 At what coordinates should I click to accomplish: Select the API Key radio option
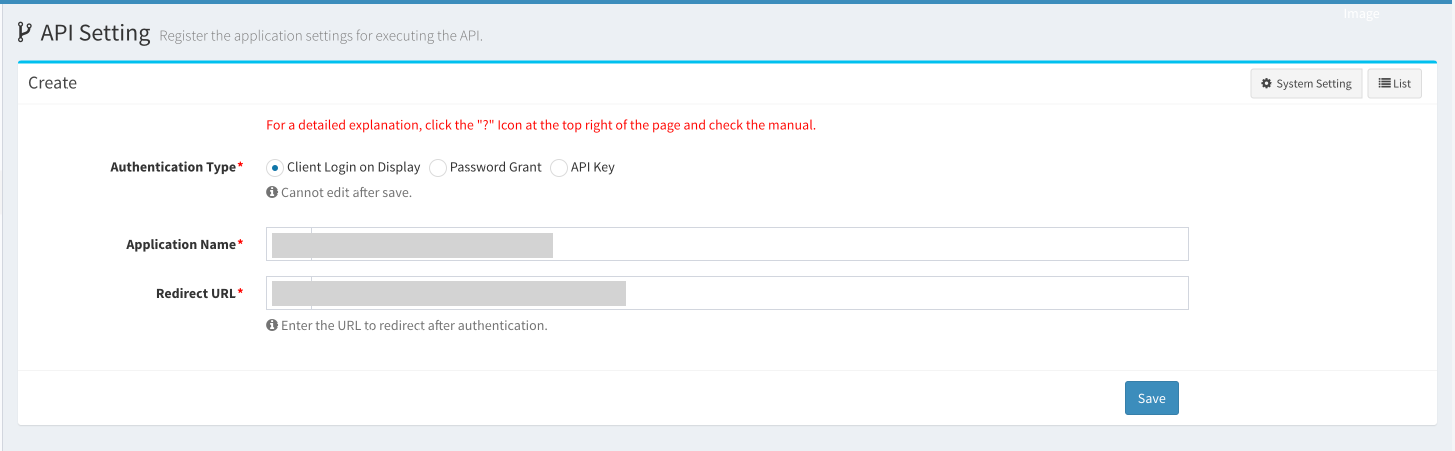coord(558,168)
